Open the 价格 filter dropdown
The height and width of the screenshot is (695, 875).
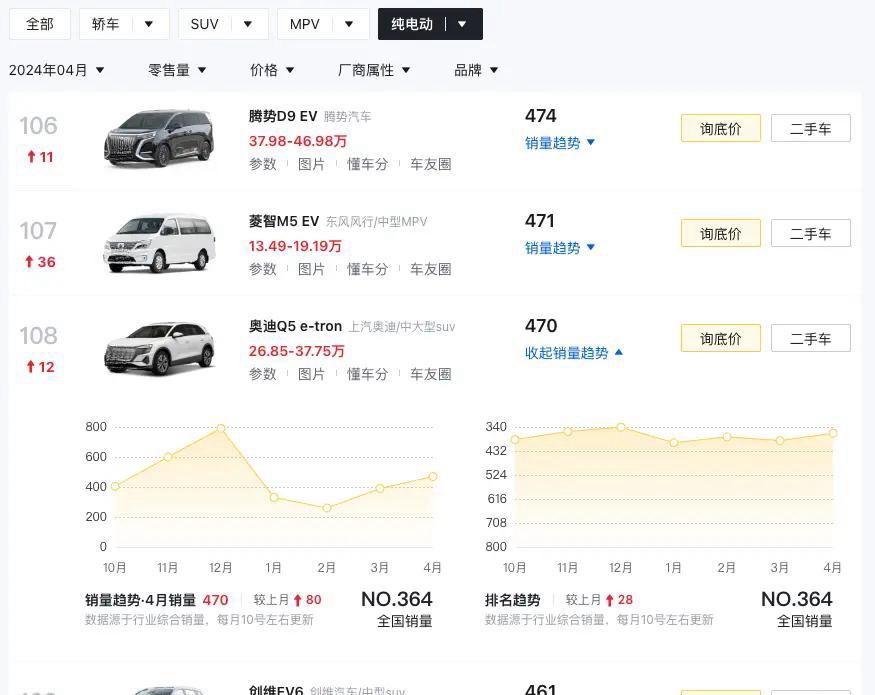(x=272, y=70)
